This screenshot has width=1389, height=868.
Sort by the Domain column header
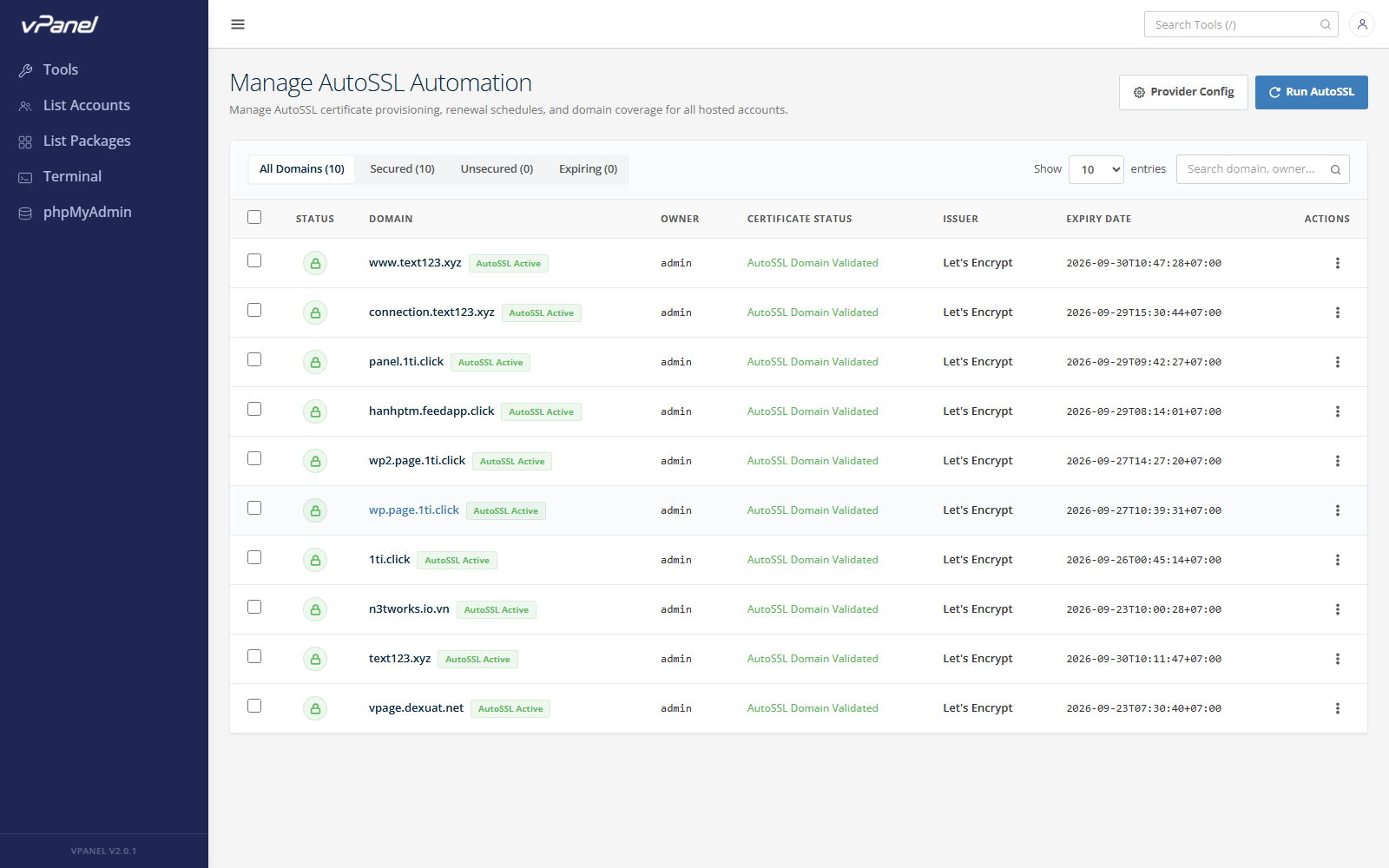391,219
